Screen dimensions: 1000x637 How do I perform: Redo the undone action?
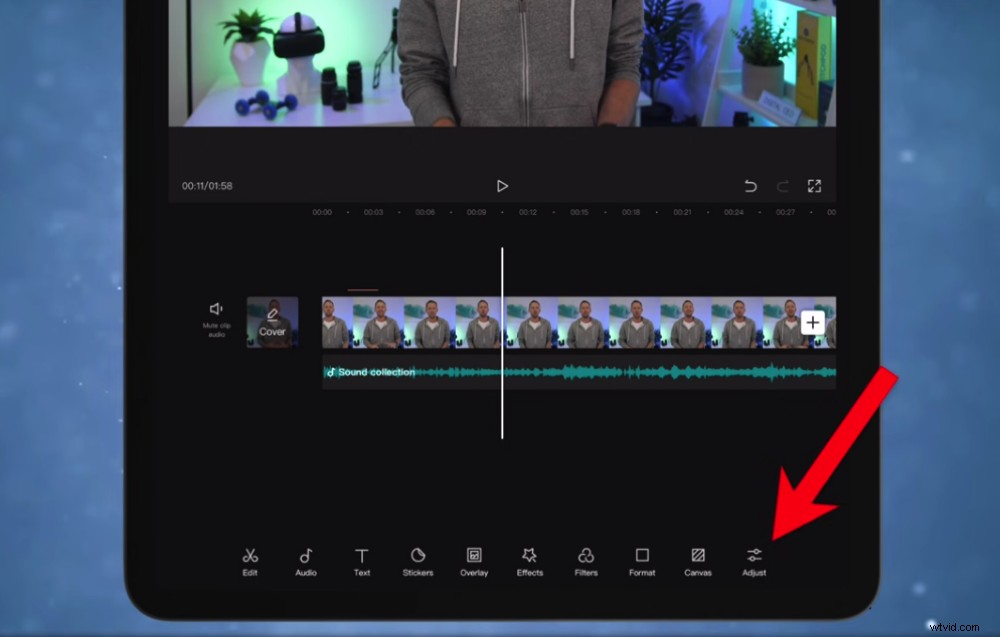[x=782, y=185]
